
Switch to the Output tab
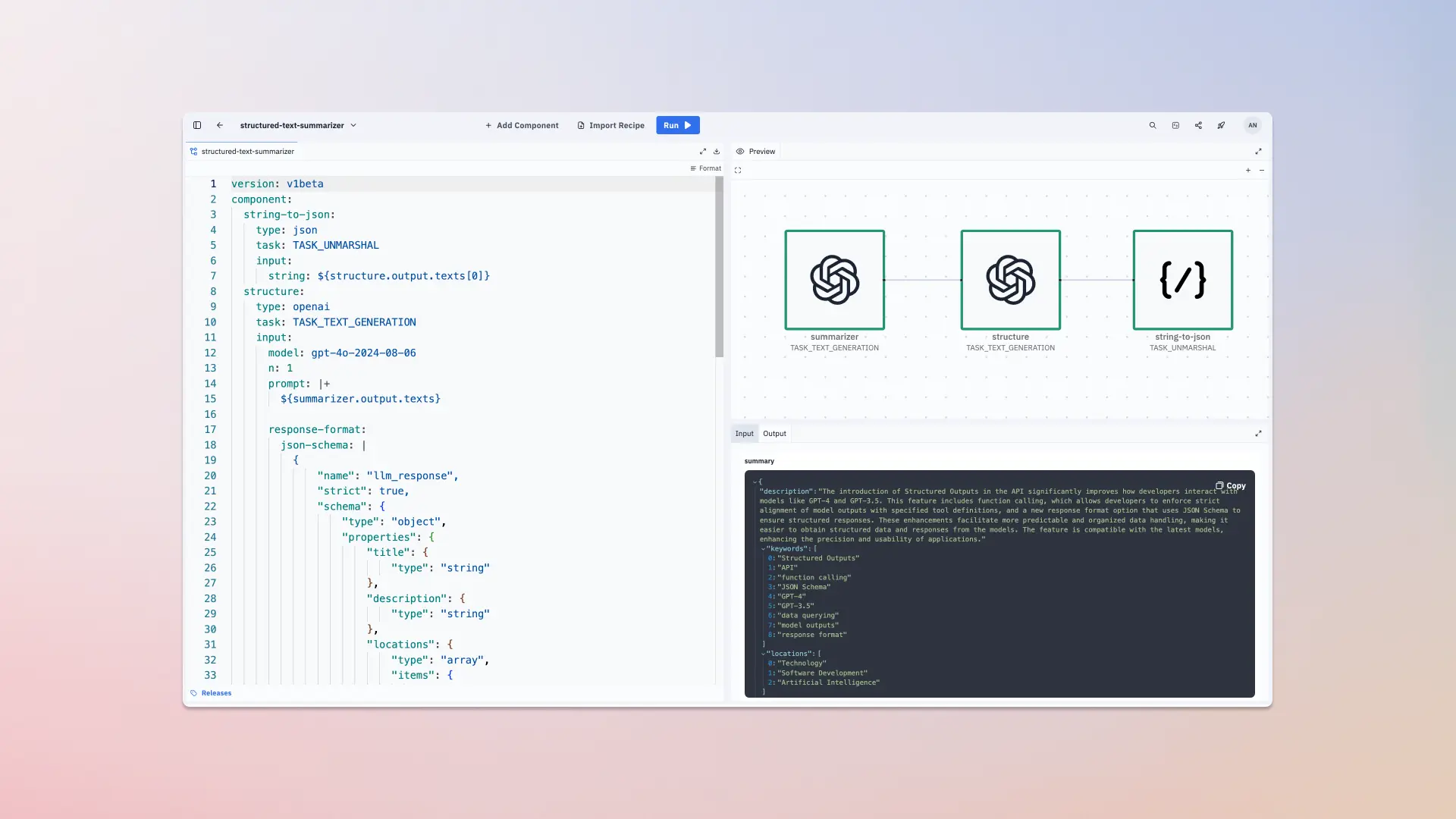click(774, 434)
